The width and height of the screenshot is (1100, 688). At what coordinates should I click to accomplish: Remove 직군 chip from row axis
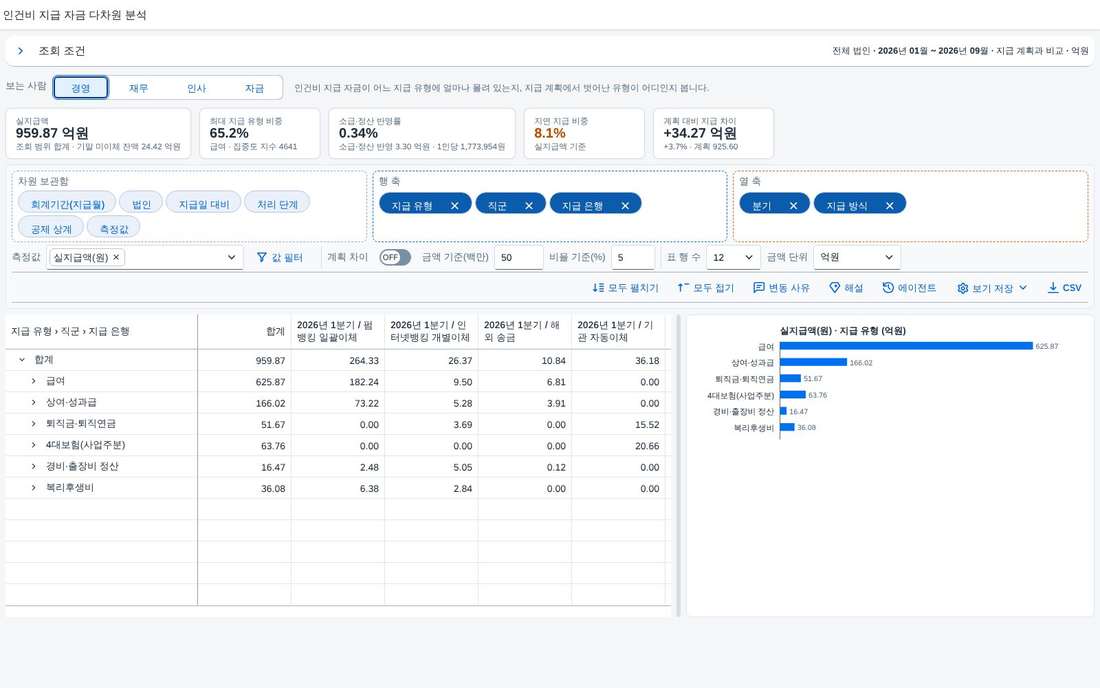pos(529,205)
